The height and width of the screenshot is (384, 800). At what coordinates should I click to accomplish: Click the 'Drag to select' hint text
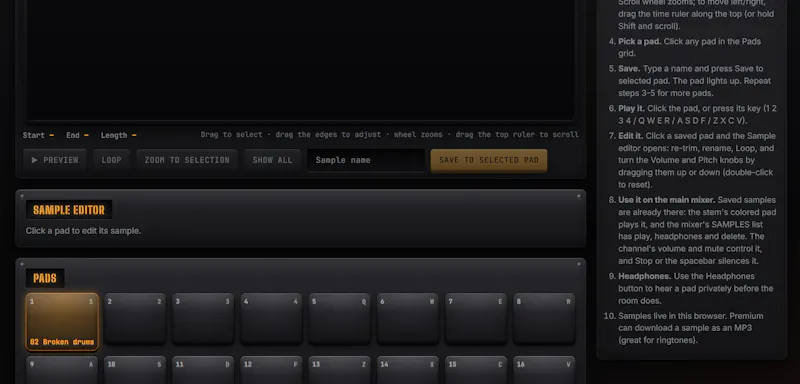(390, 135)
